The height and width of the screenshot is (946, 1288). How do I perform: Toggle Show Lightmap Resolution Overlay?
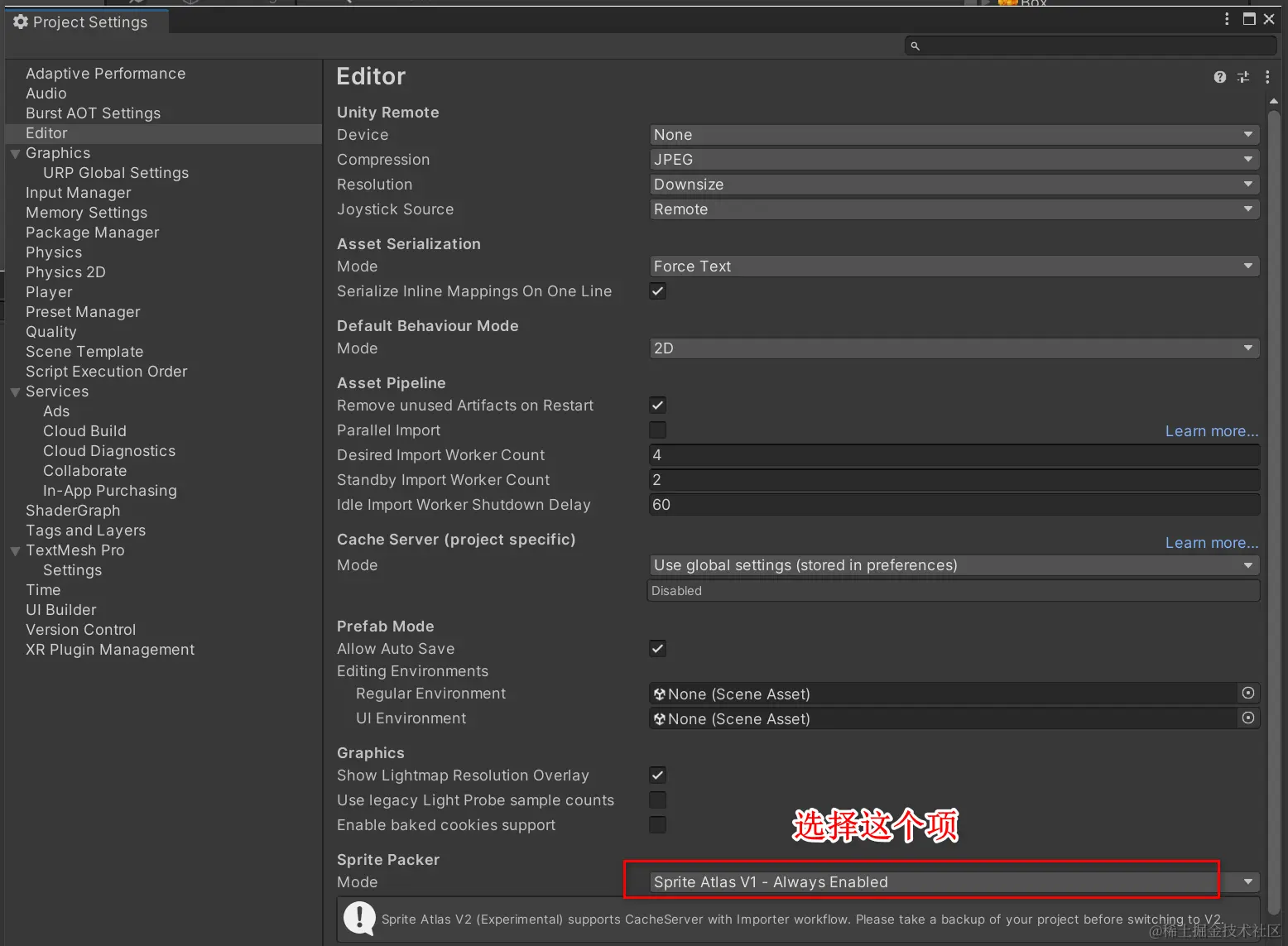[658, 776]
